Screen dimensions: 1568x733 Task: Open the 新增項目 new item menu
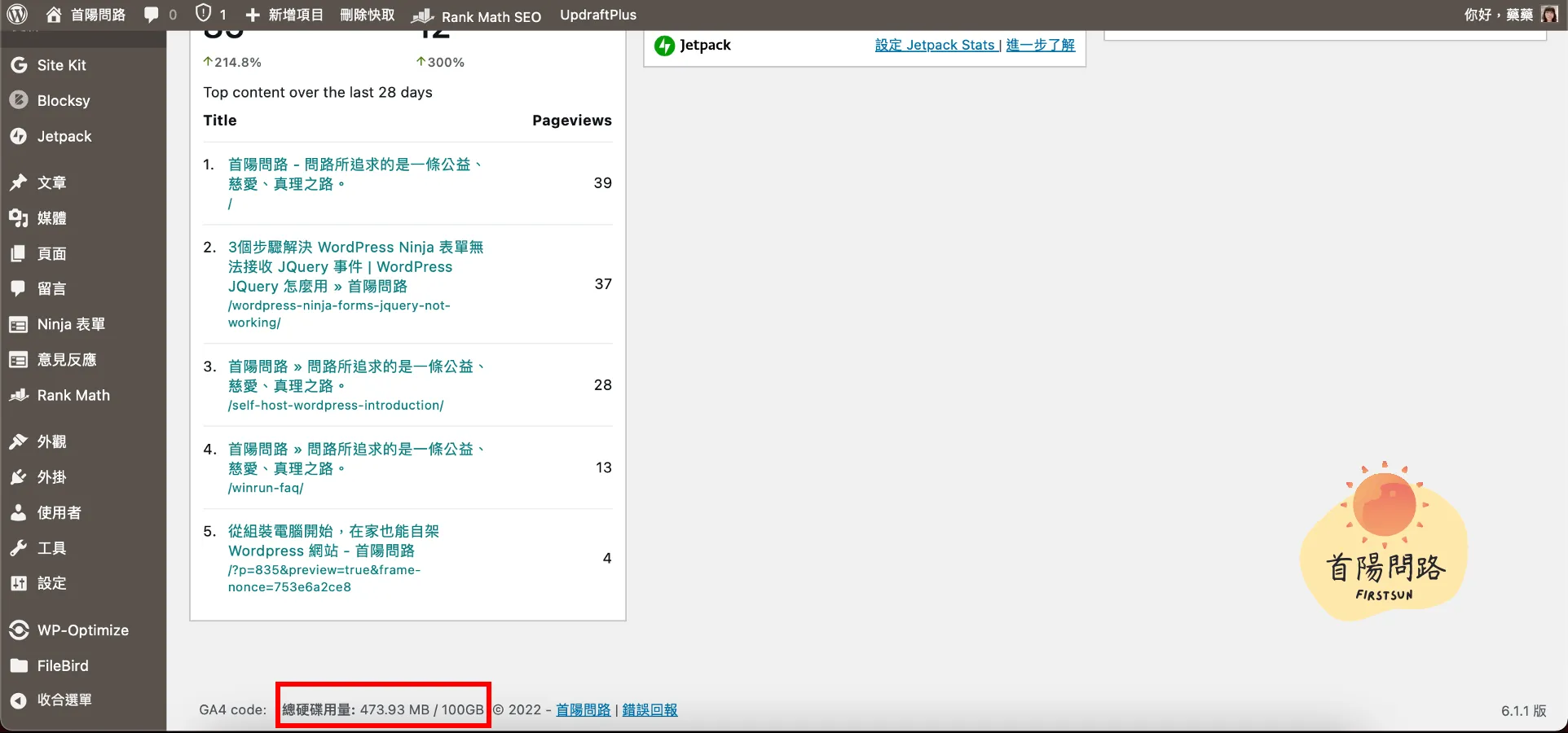pyautogui.click(x=285, y=15)
